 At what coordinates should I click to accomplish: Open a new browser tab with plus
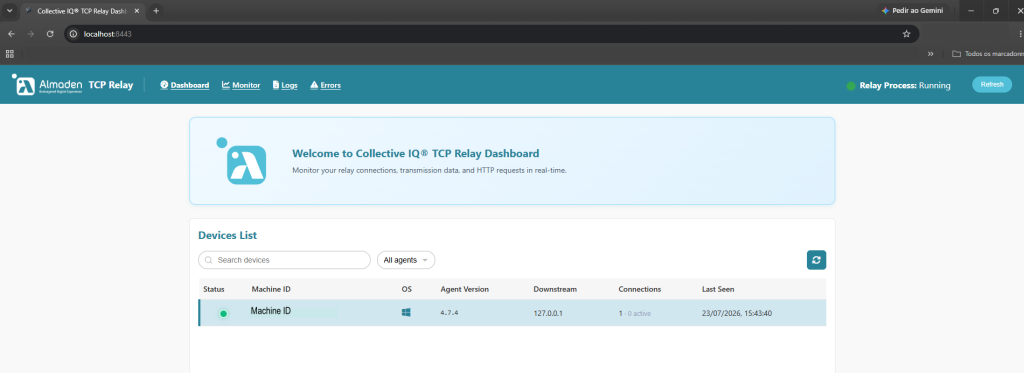point(156,11)
